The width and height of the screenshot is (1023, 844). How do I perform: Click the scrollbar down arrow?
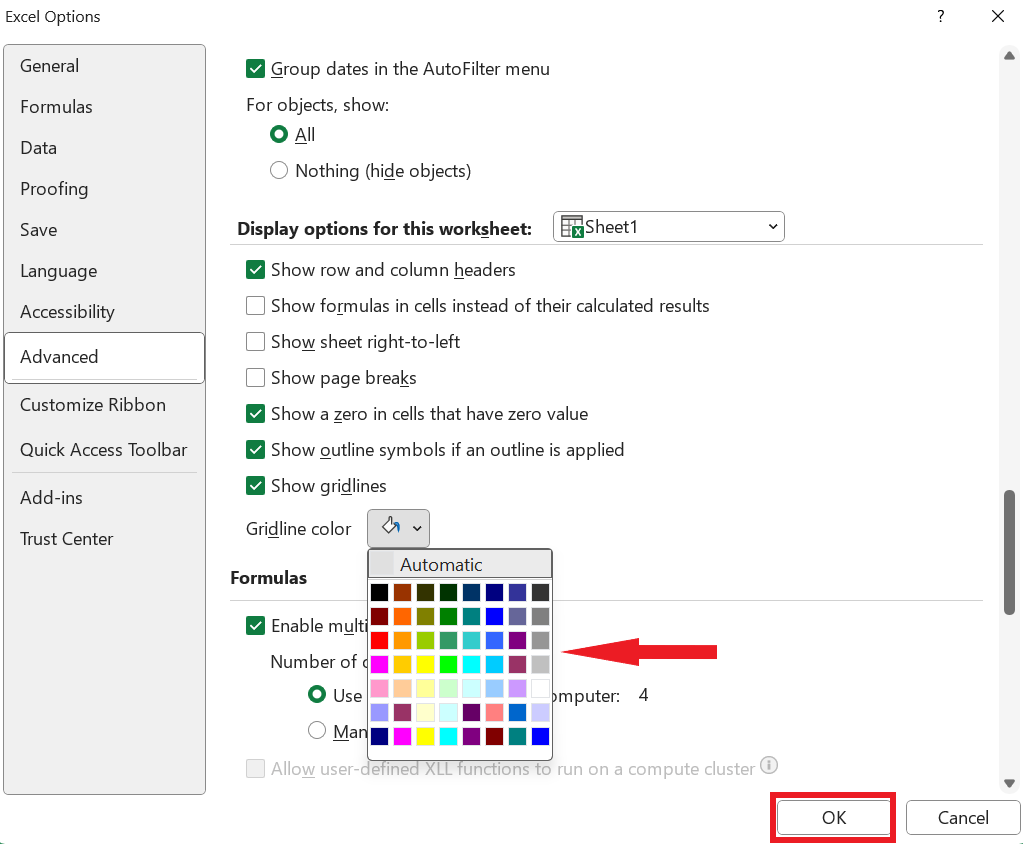pos(1009,783)
